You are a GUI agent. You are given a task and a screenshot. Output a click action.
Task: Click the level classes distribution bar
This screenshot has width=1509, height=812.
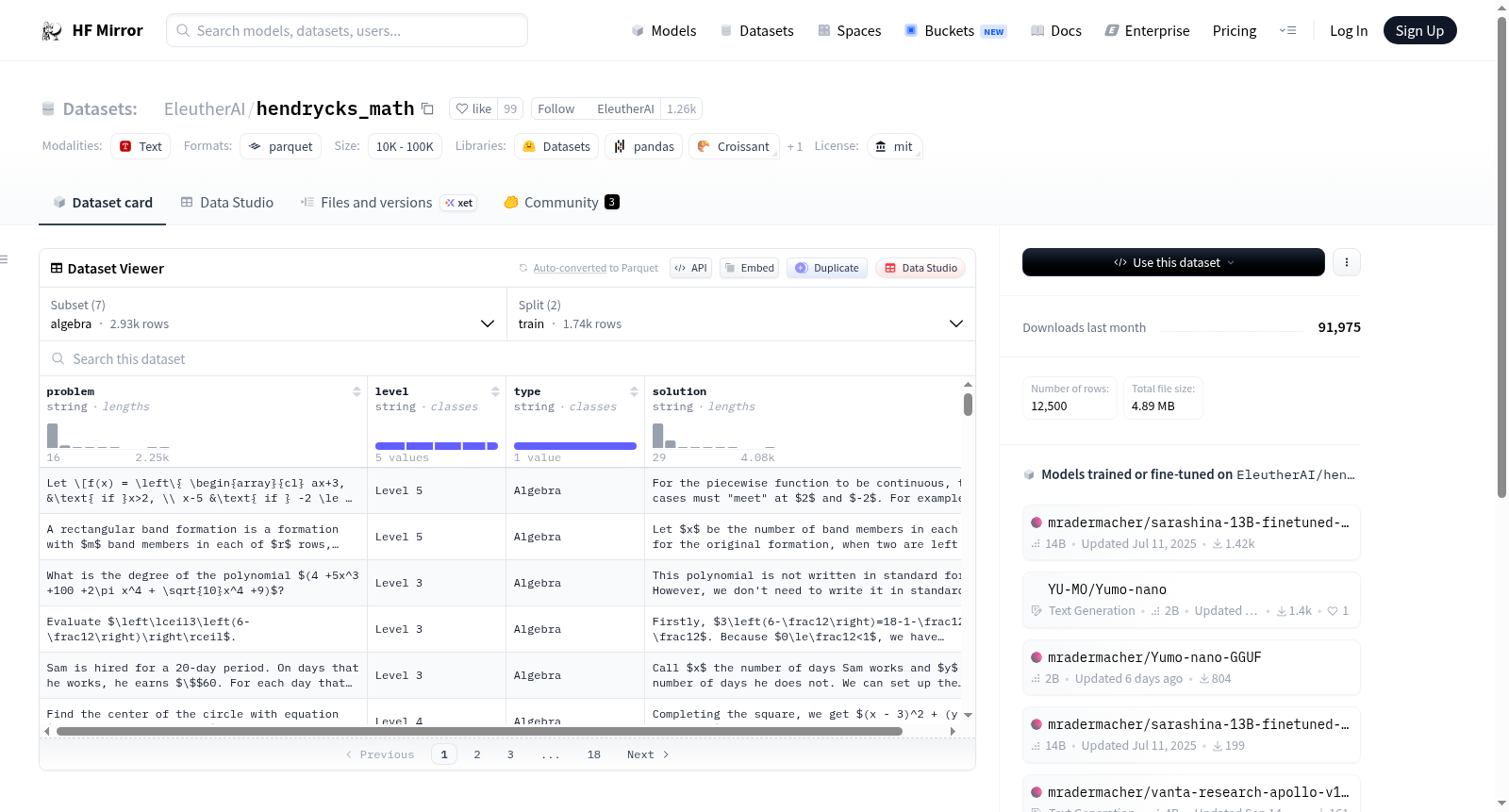click(437, 446)
